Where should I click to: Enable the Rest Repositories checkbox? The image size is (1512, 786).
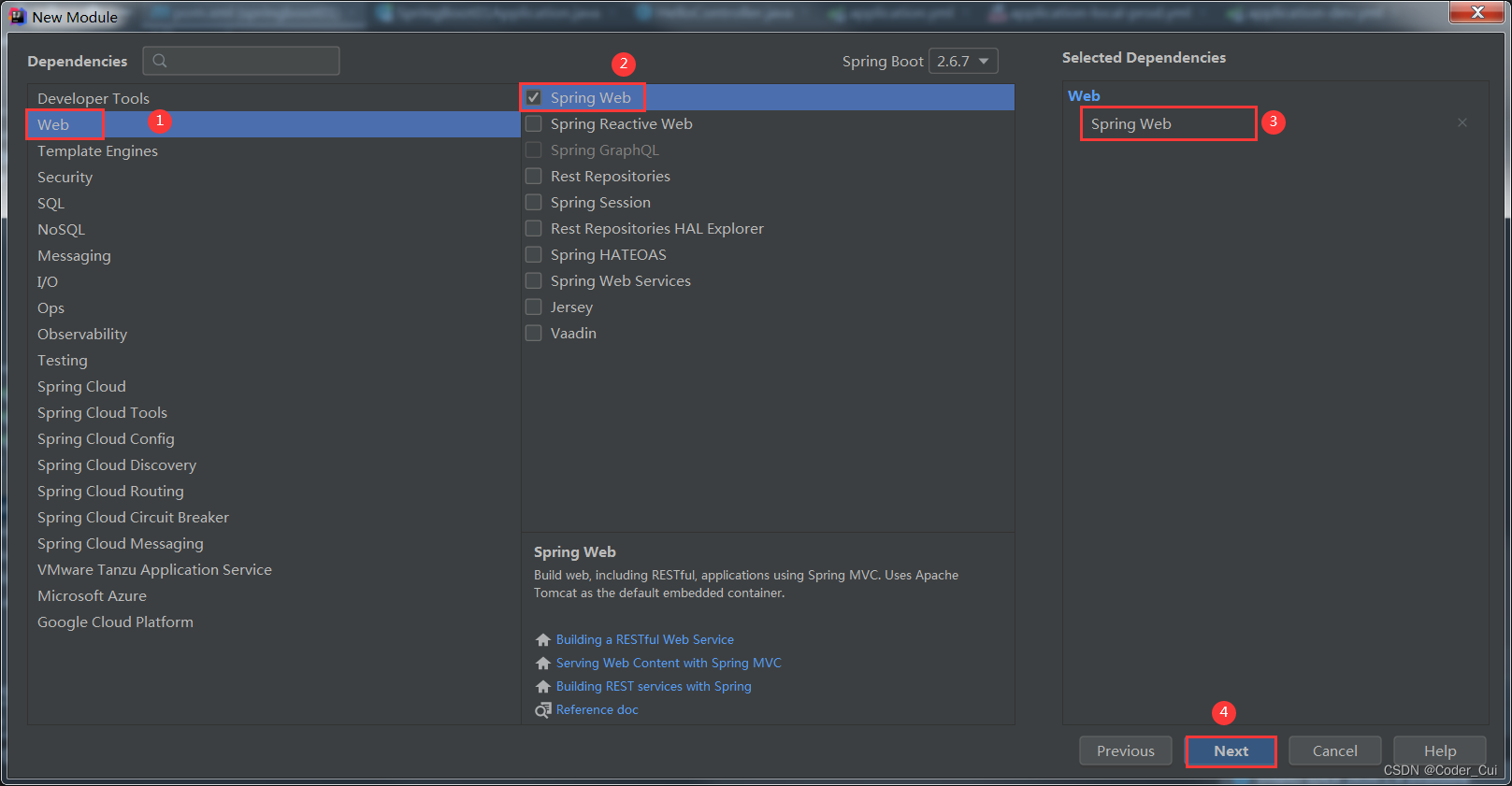pos(533,176)
